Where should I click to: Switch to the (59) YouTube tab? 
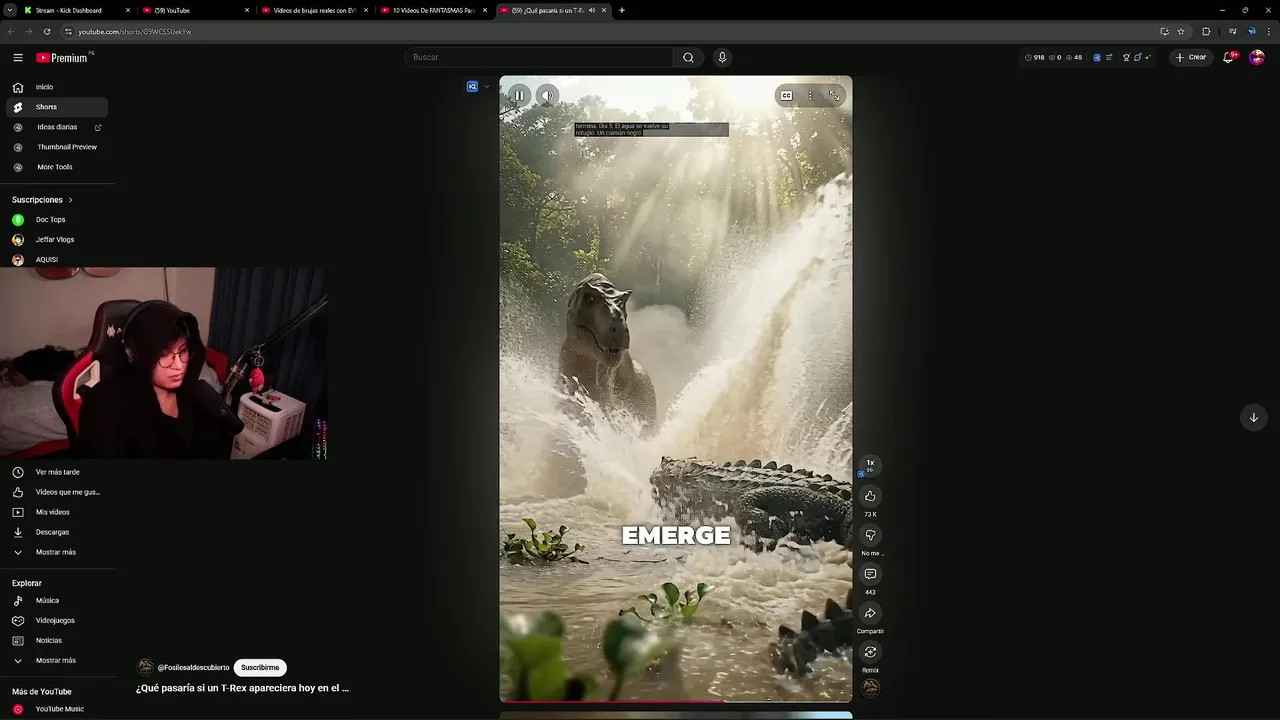tap(195, 10)
